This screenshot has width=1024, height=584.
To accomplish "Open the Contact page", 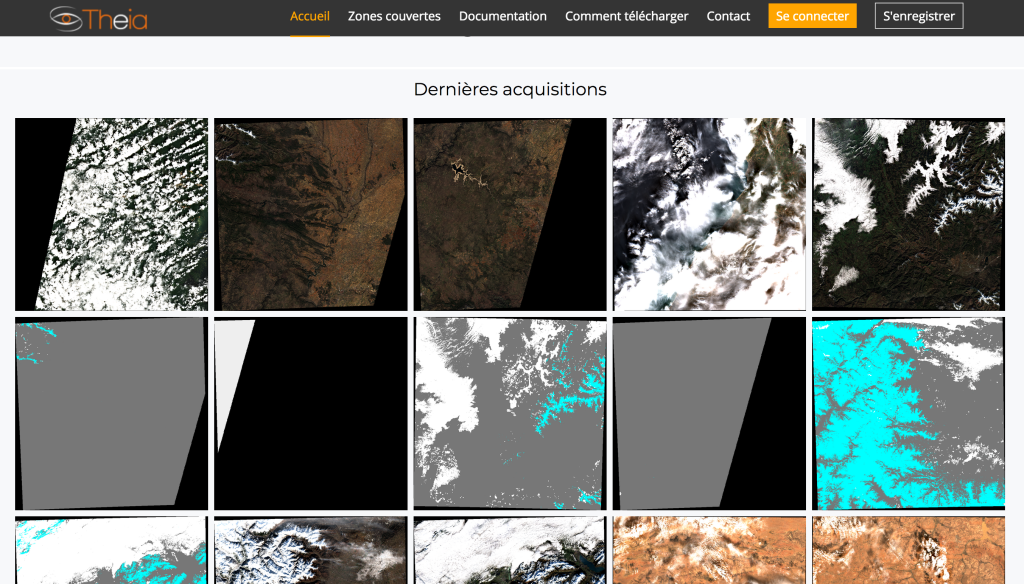I will (x=728, y=16).
